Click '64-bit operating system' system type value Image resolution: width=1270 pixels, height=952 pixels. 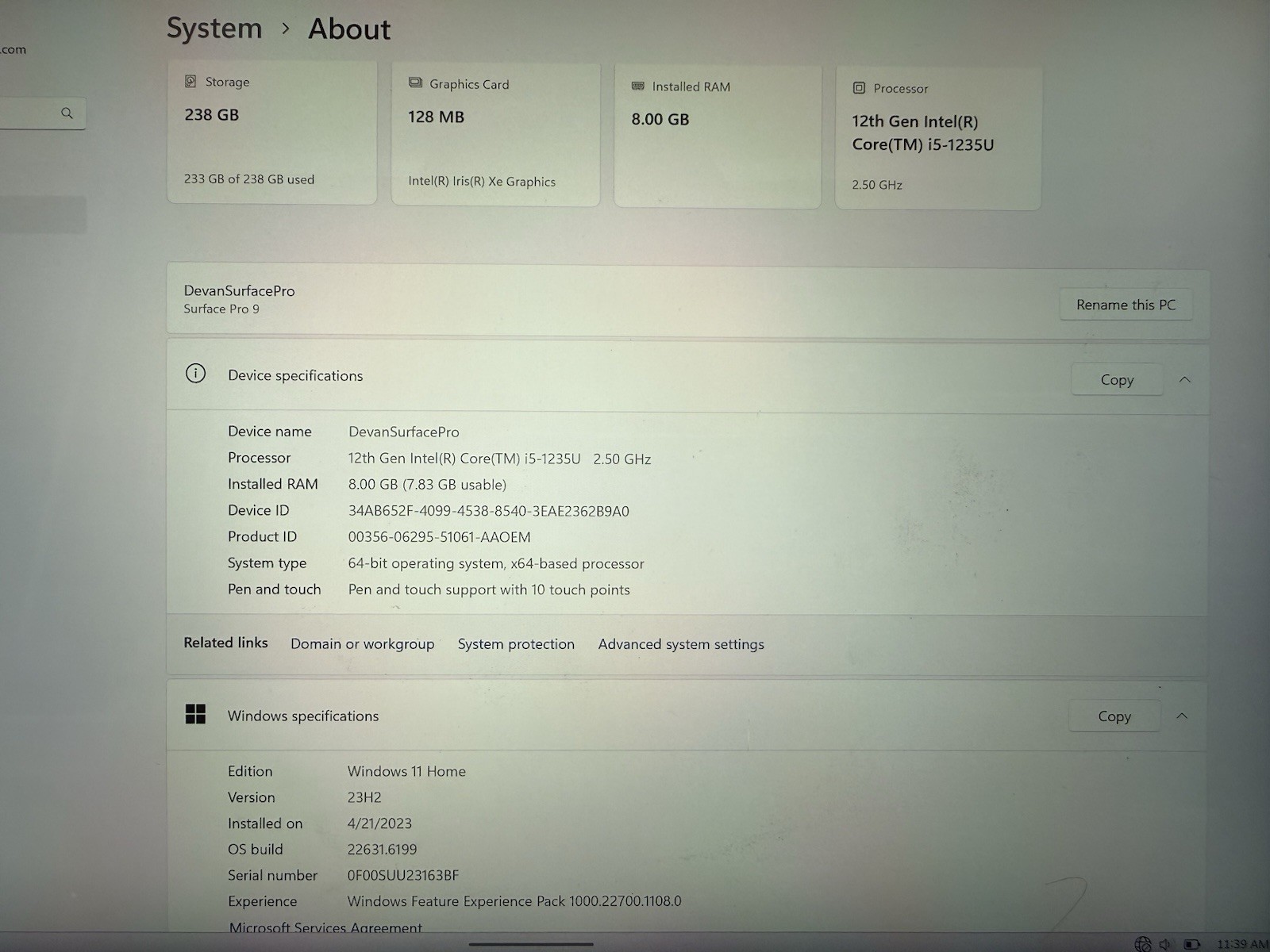pyautogui.click(x=496, y=563)
